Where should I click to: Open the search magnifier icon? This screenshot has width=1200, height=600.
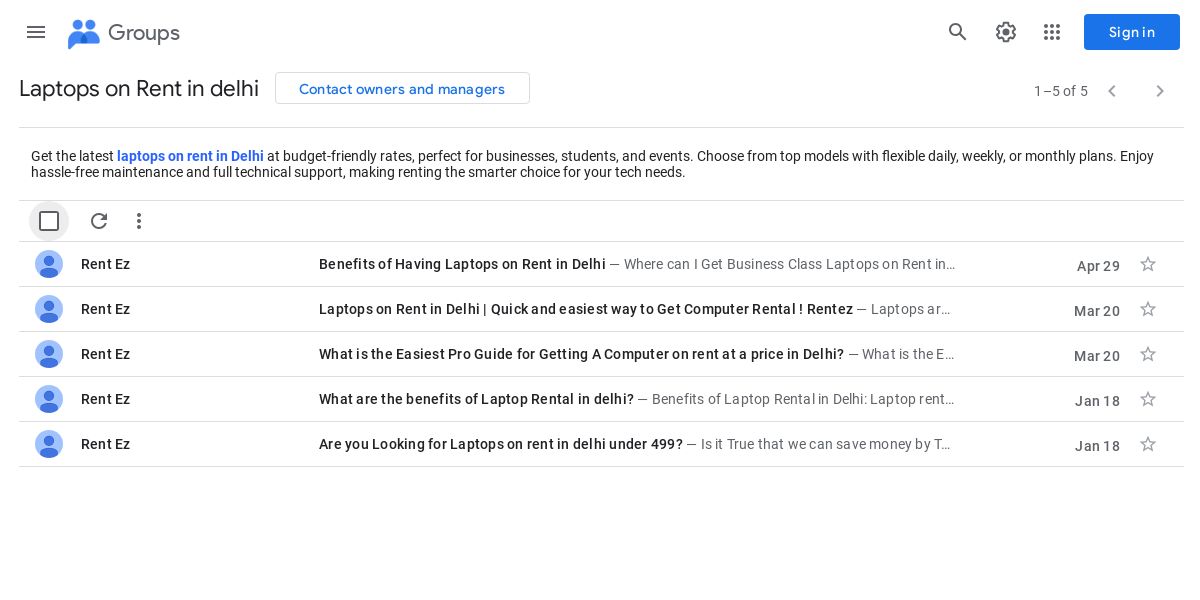tap(958, 32)
